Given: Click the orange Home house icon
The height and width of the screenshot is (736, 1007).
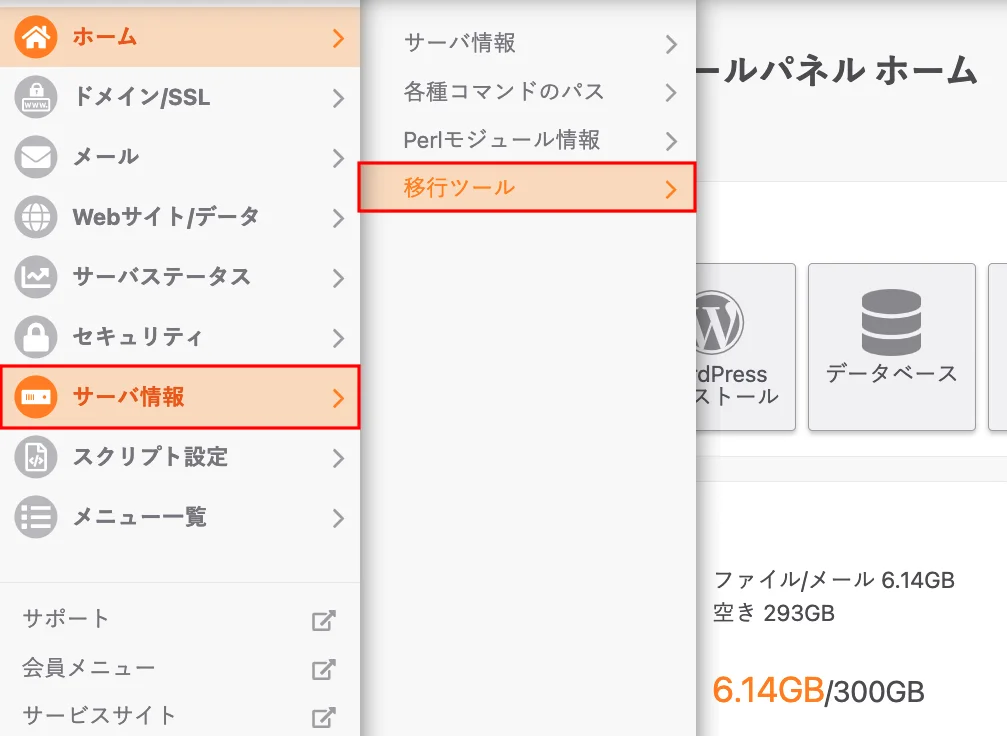Looking at the screenshot, I should (36, 38).
